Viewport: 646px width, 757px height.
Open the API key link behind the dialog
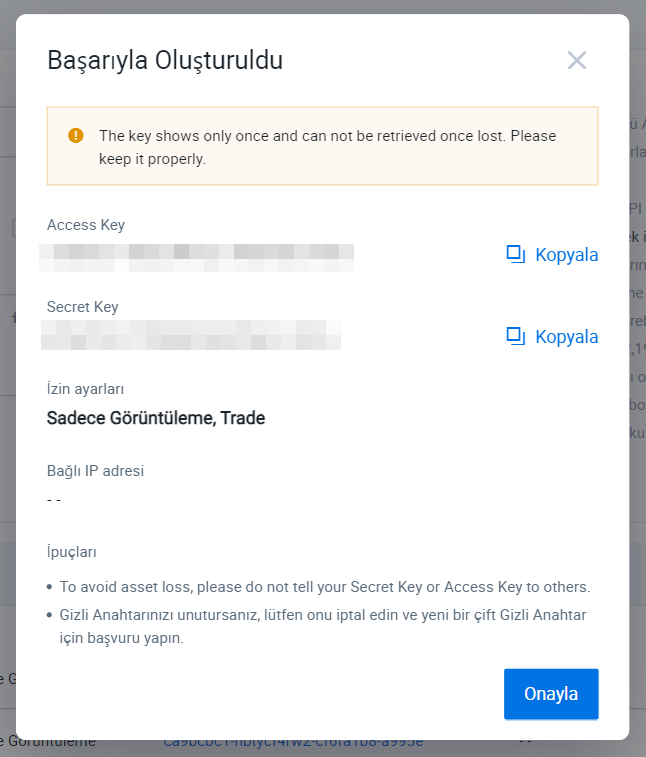[x=293, y=743]
